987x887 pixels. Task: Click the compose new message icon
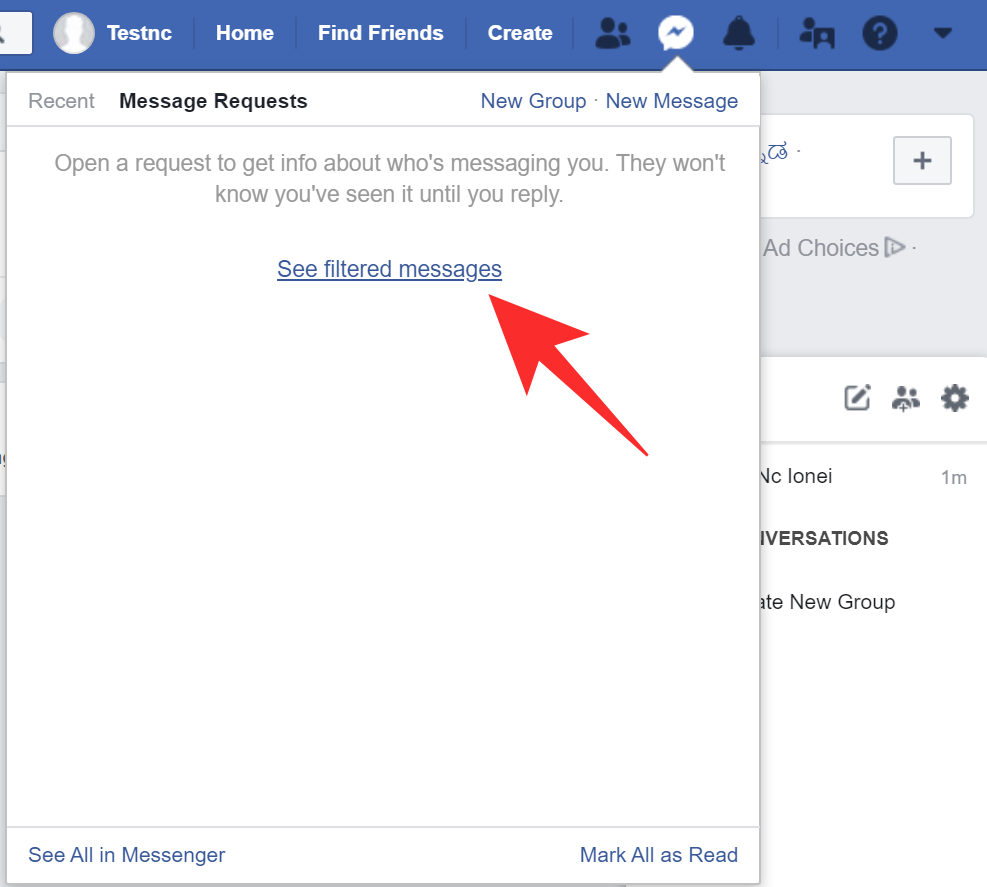pos(857,398)
